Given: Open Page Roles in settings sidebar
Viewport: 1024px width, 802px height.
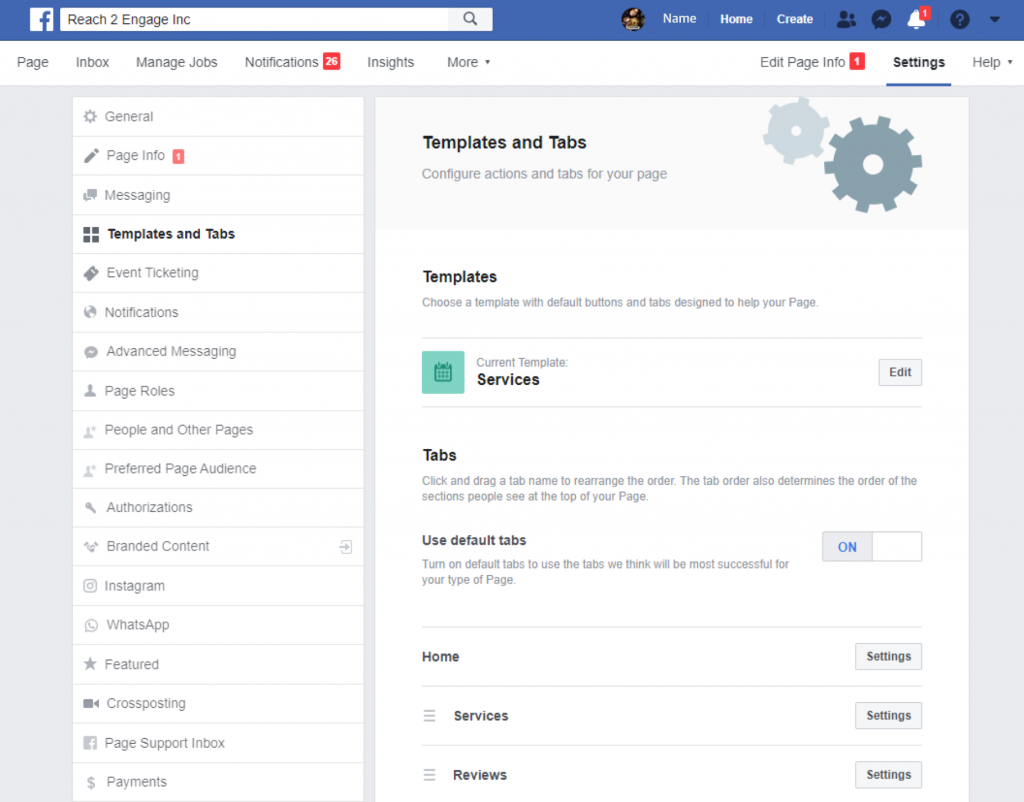Looking at the screenshot, I should 139,391.
